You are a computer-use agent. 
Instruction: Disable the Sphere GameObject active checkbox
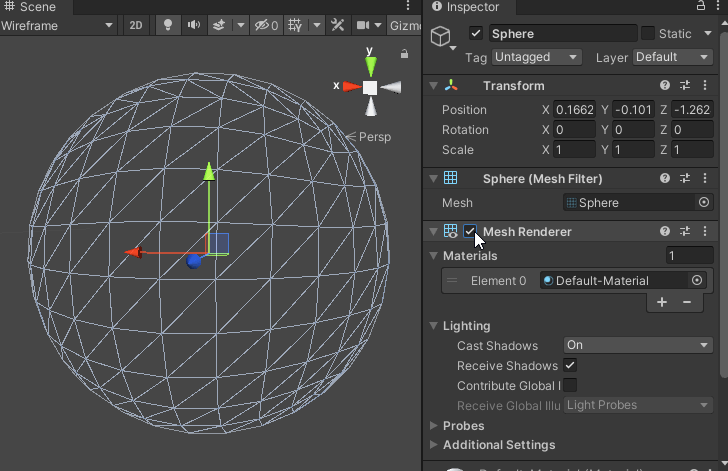coord(476,34)
